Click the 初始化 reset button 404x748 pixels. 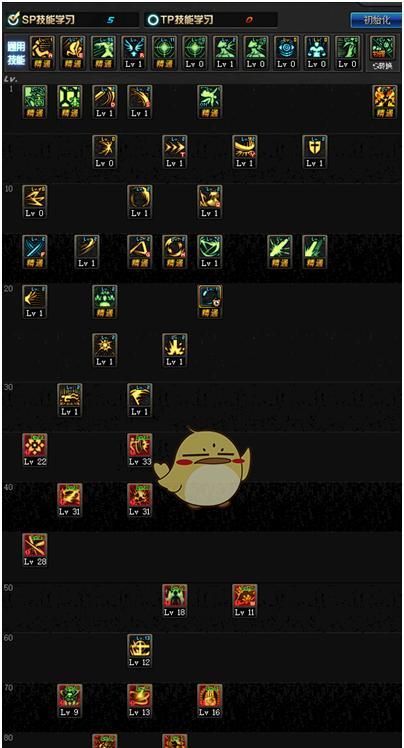point(376,20)
